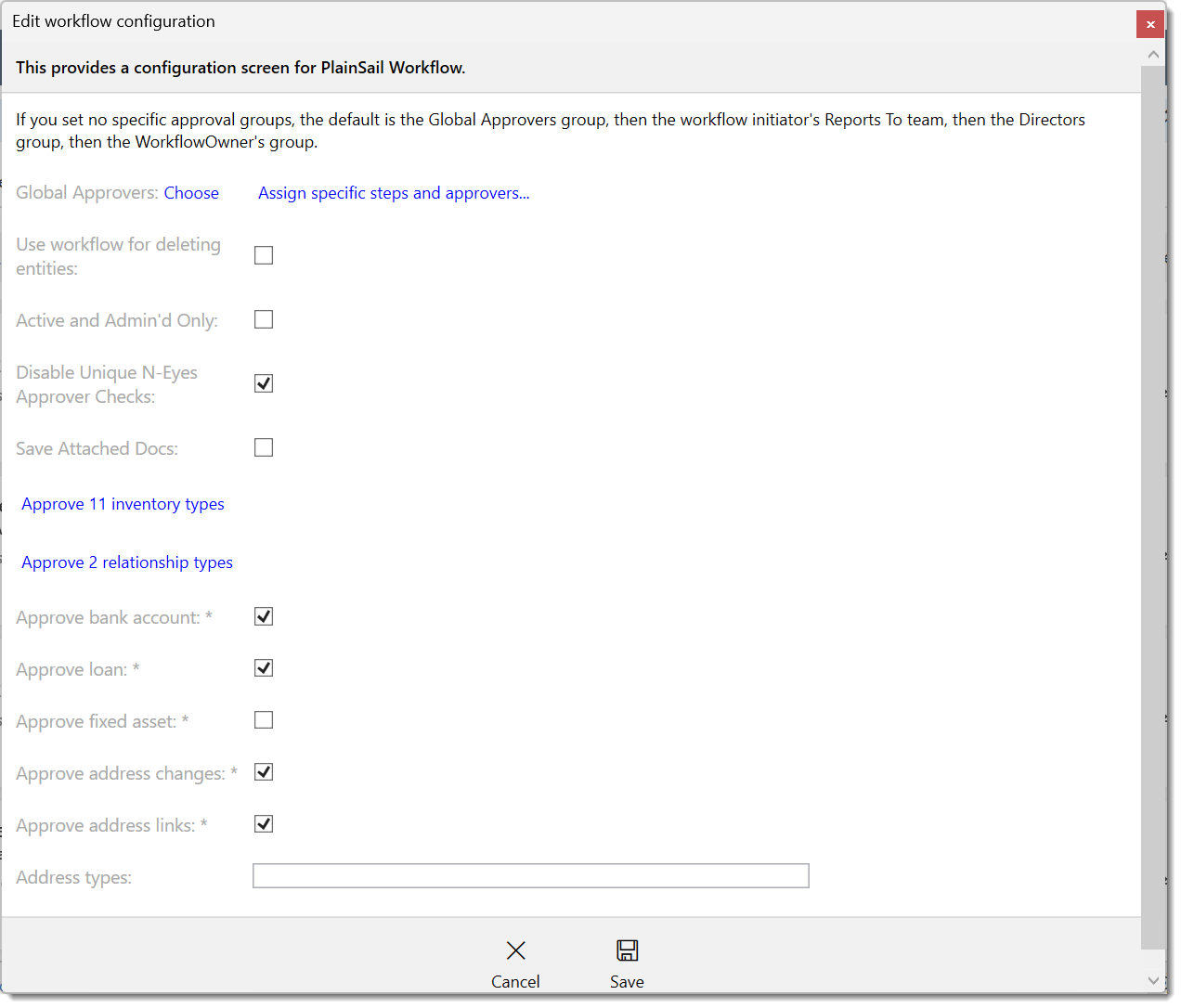The image size is (1181, 1008).
Task: Uncheck Approve address changes
Action: point(263,771)
